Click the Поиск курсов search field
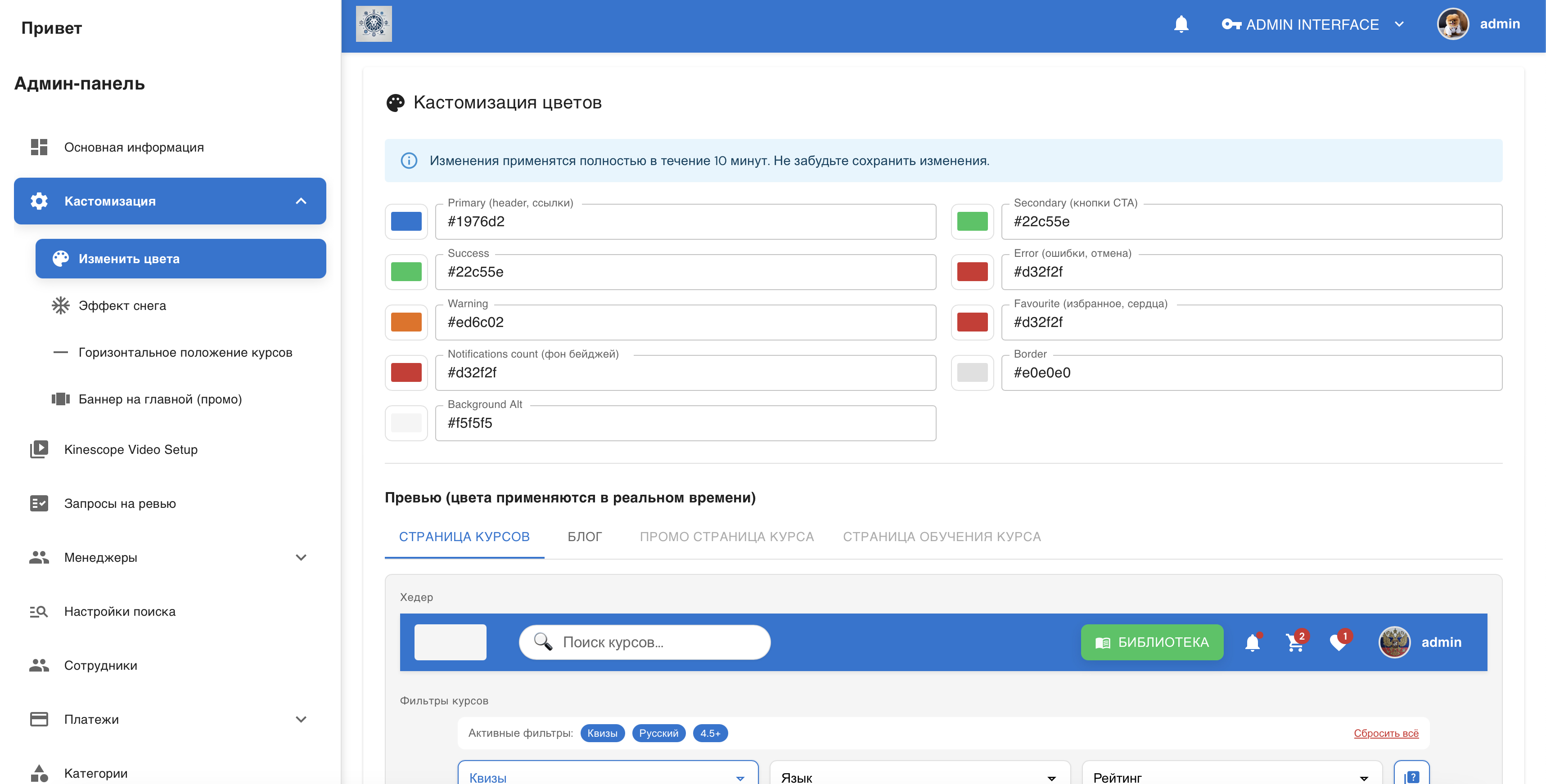Image resolution: width=1546 pixels, height=784 pixels. (645, 642)
